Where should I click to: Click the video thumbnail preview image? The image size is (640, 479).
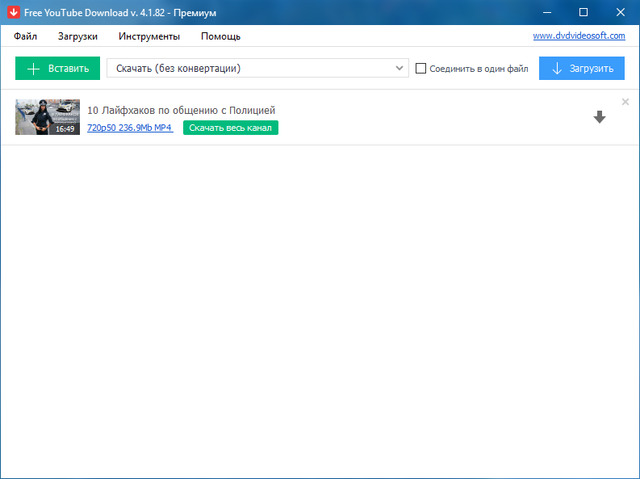coord(47,113)
